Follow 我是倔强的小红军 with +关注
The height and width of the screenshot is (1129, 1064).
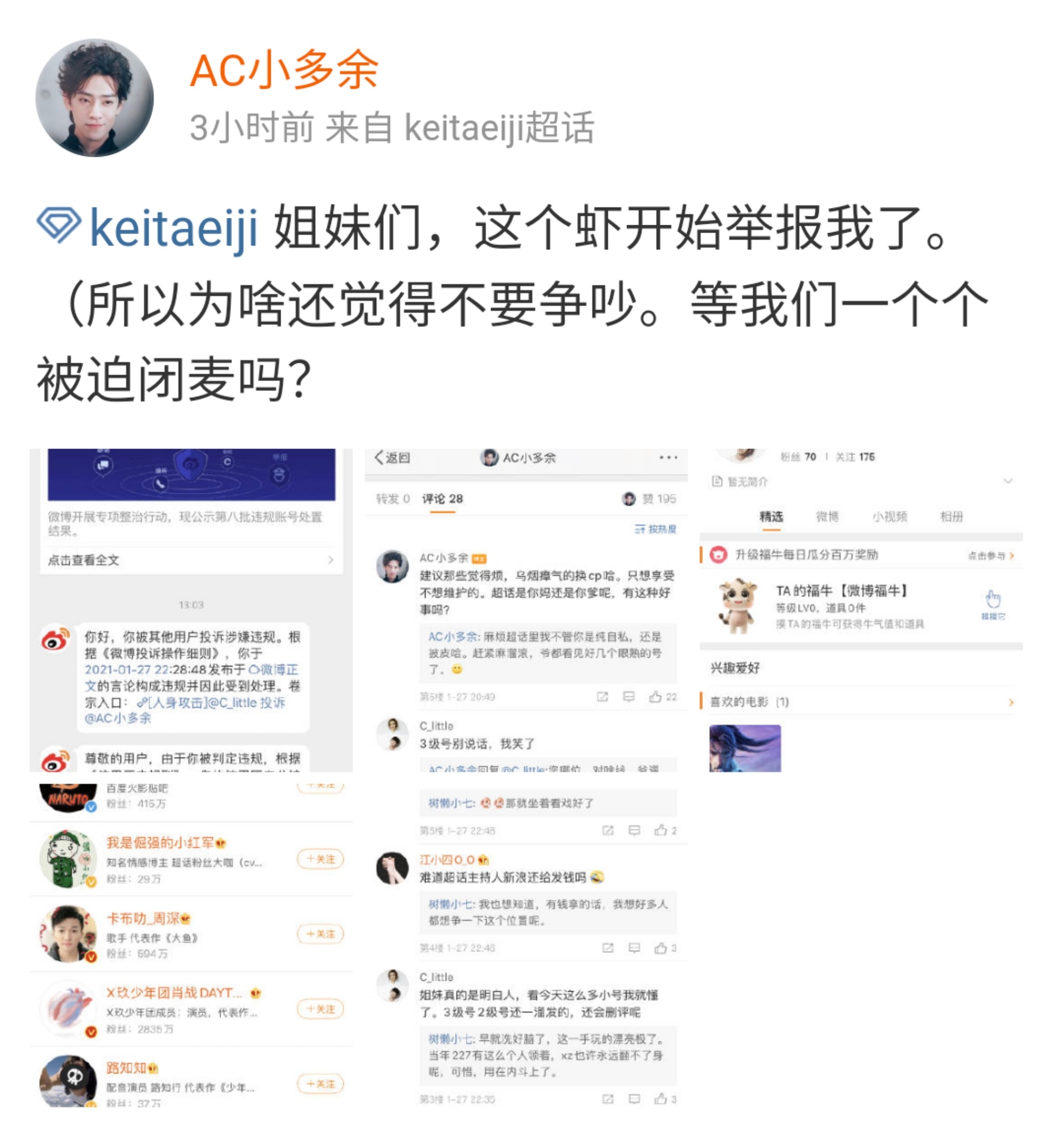[x=320, y=859]
